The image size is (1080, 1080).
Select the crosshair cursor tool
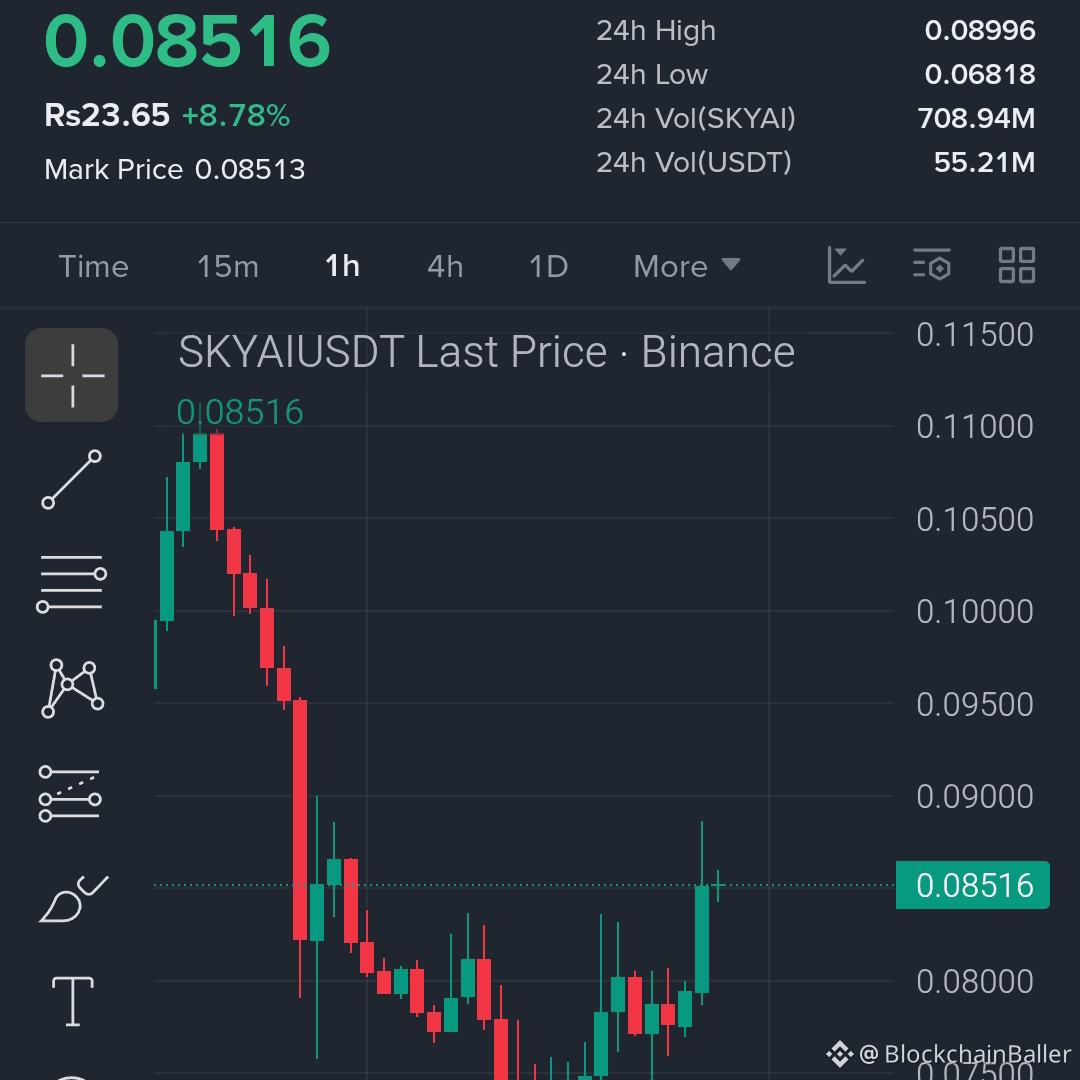tap(72, 375)
